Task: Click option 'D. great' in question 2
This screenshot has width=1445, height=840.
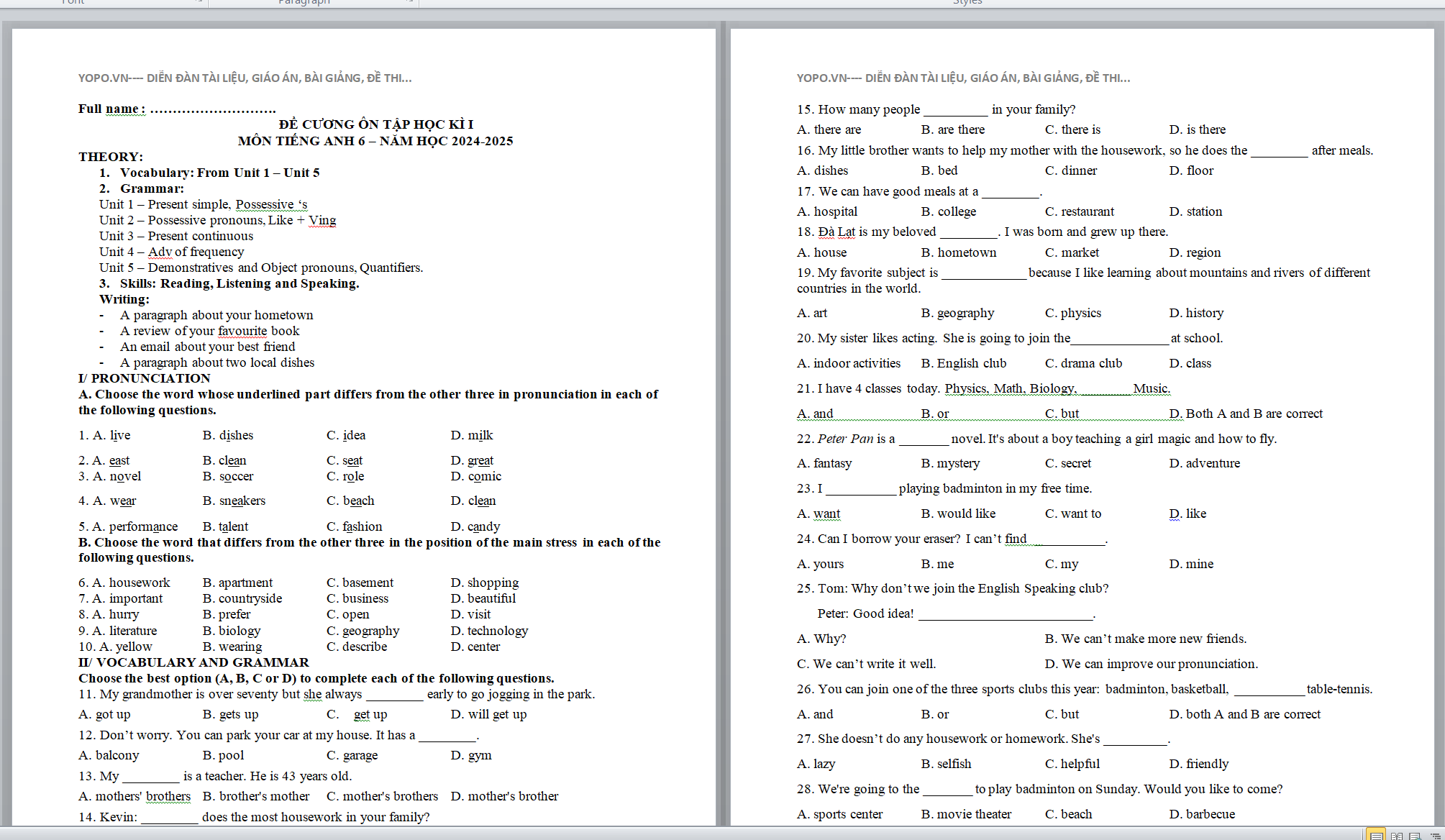Action: click(x=472, y=460)
